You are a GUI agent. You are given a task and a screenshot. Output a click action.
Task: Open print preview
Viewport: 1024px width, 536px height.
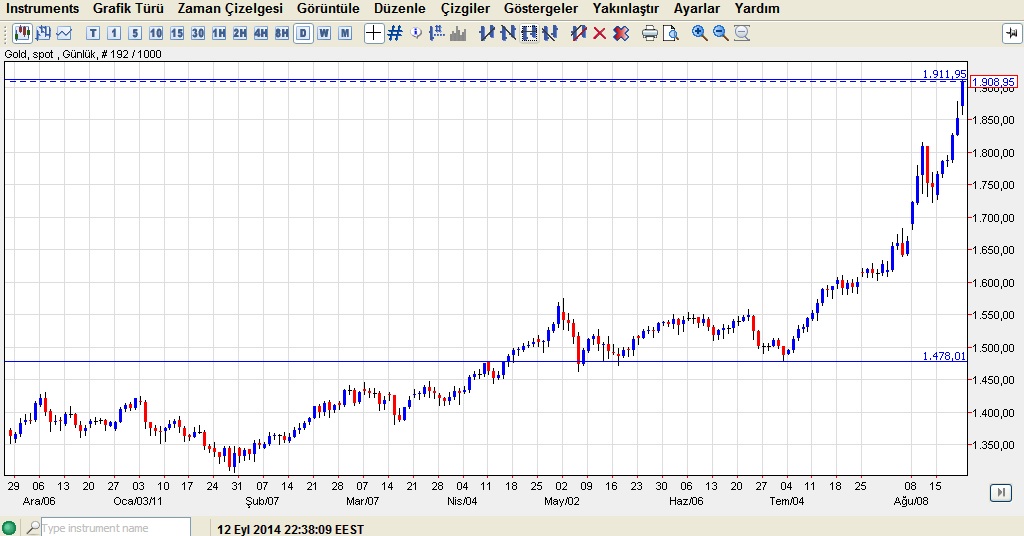coord(670,33)
